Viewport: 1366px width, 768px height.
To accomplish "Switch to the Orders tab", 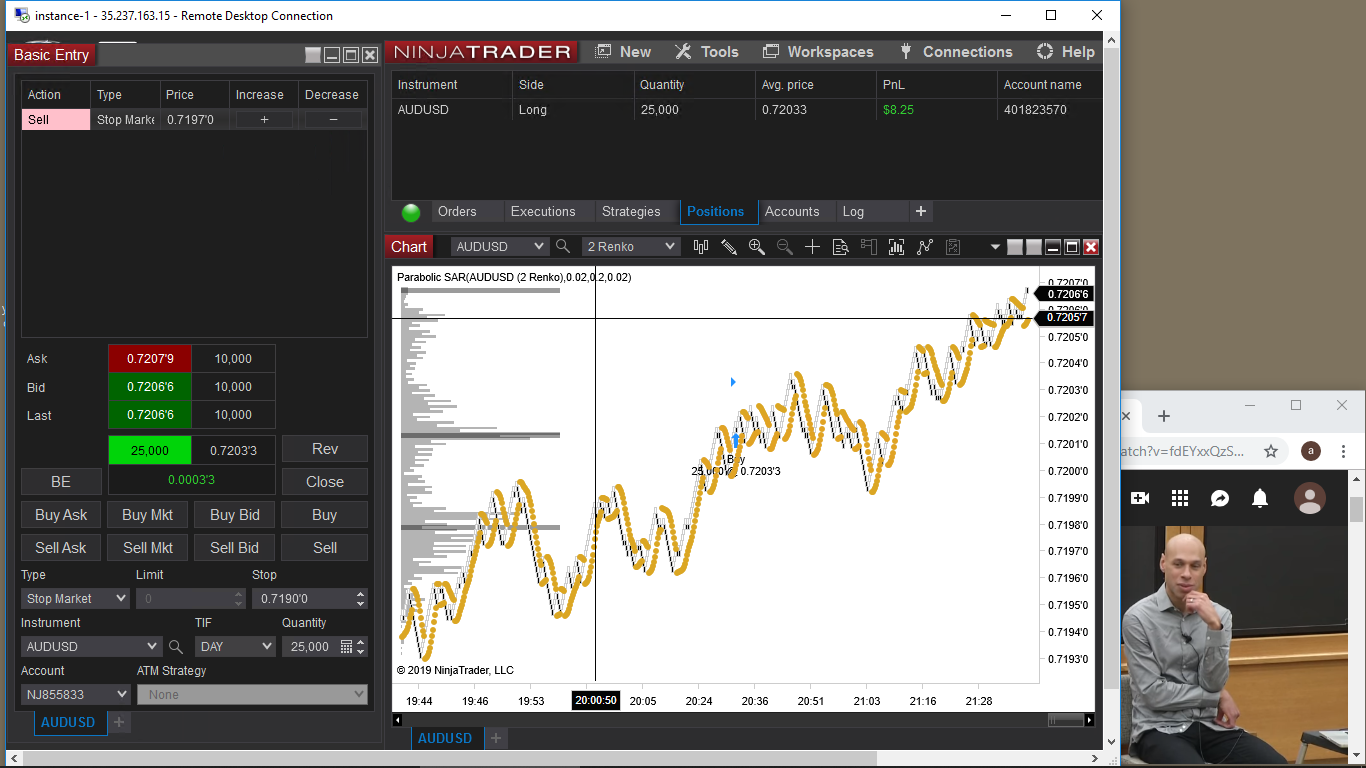I will click(x=457, y=212).
